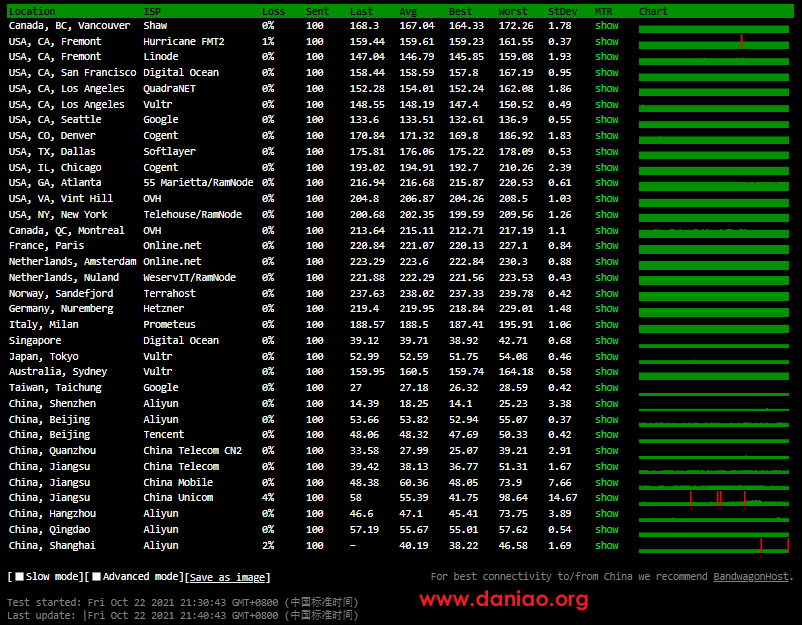Click the MTR column header
Screen dimensions: 802x625
coord(604,11)
